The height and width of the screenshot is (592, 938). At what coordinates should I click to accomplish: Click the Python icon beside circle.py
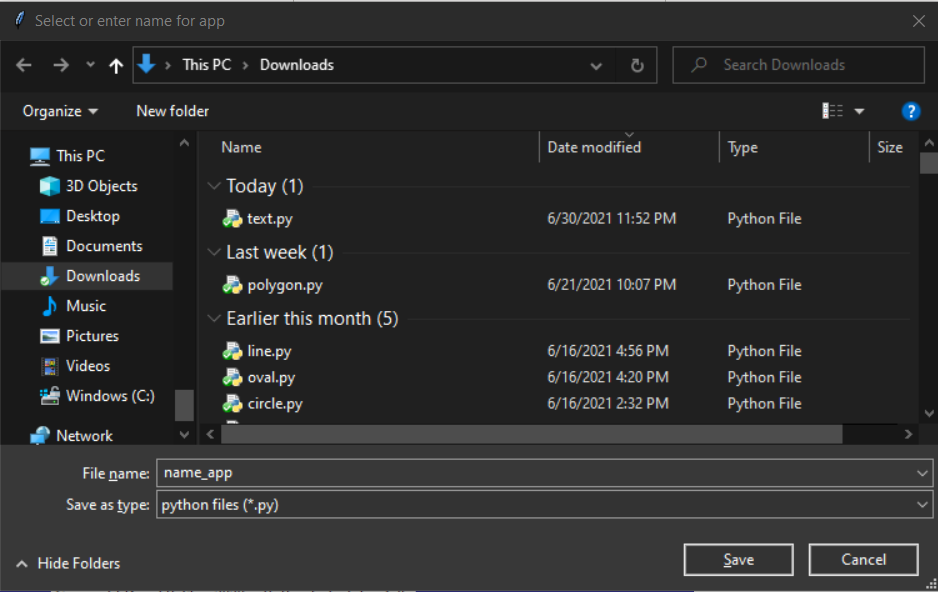click(232, 404)
